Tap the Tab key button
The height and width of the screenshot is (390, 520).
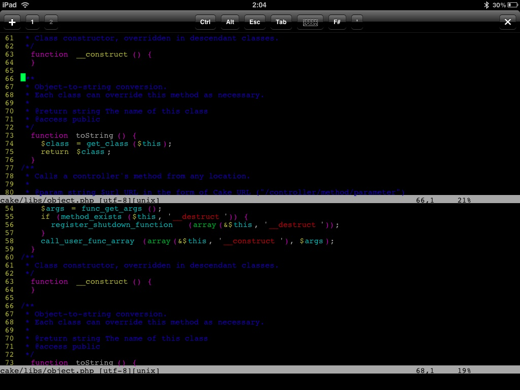(x=281, y=22)
